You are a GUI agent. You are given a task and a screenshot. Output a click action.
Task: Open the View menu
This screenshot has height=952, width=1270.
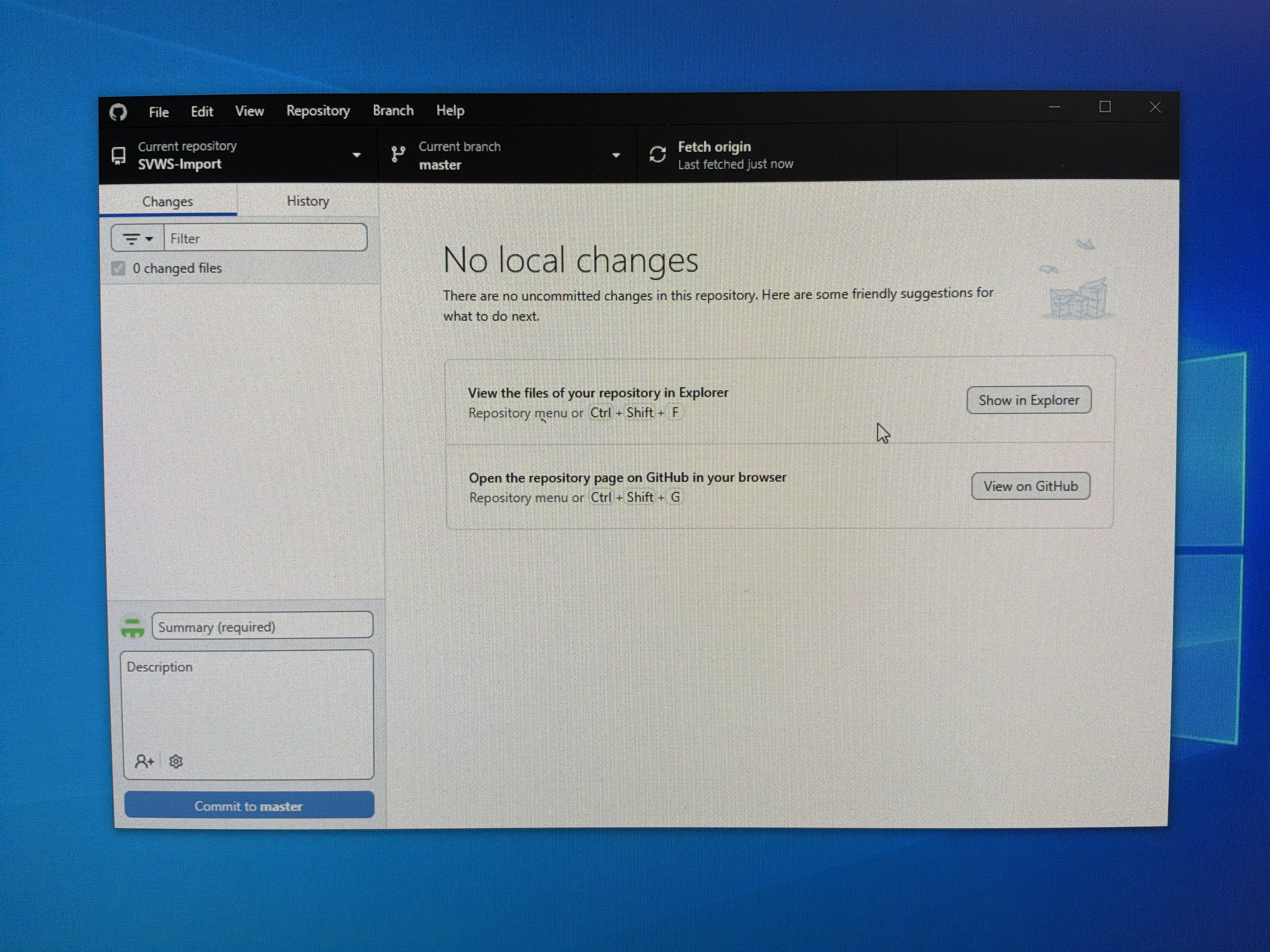click(249, 111)
